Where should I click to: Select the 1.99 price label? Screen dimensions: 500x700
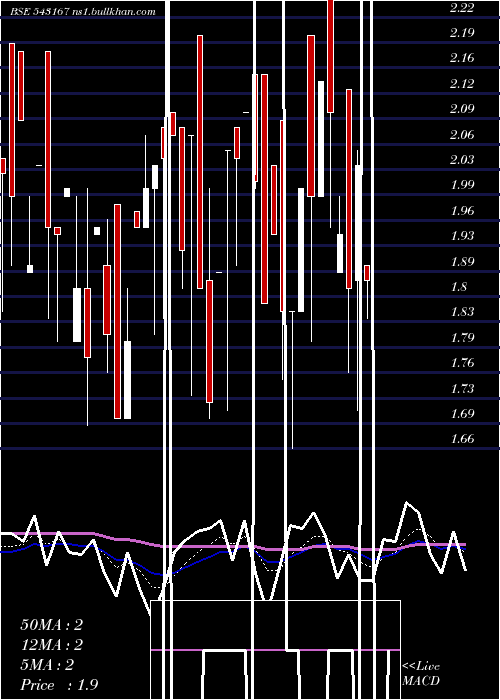tap(462, 185)
